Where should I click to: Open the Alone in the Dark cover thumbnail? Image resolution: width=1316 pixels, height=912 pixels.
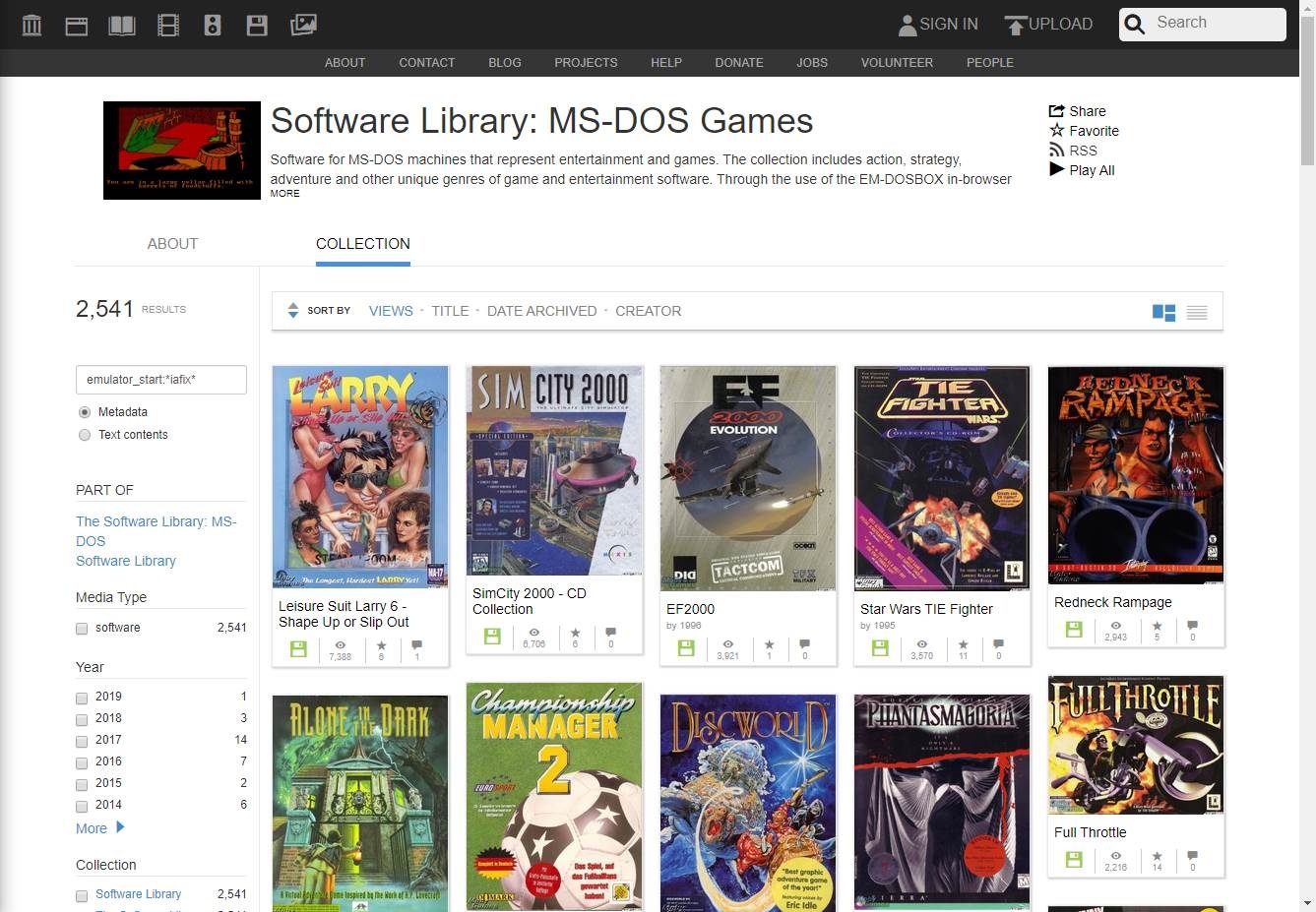[x=360, y=803]
